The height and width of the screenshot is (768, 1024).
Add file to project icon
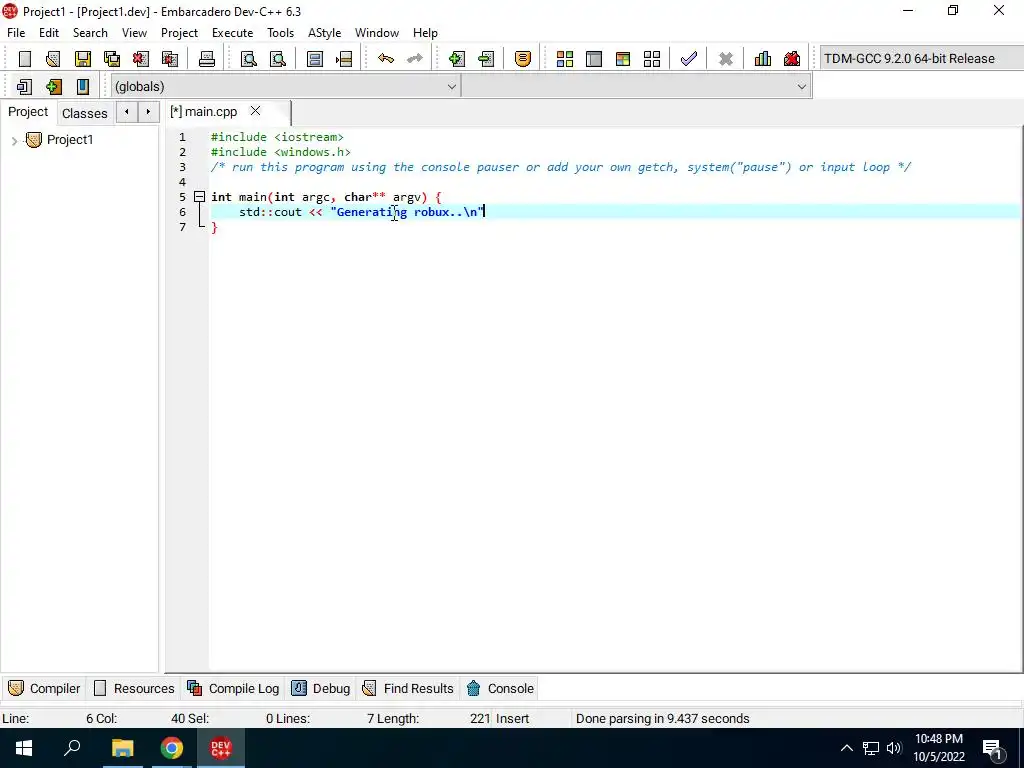tap(456, 59)
